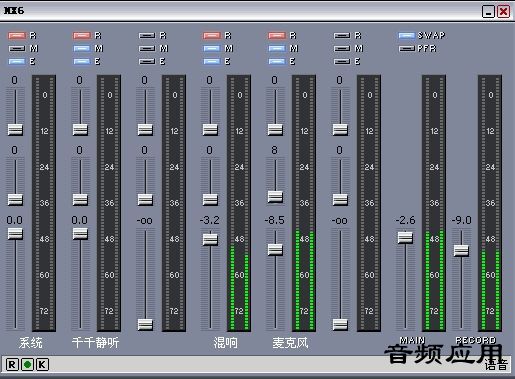The image size is (515, 379).
Task: Click the R icon in bottom status bar
Action: tap(12, 364)
